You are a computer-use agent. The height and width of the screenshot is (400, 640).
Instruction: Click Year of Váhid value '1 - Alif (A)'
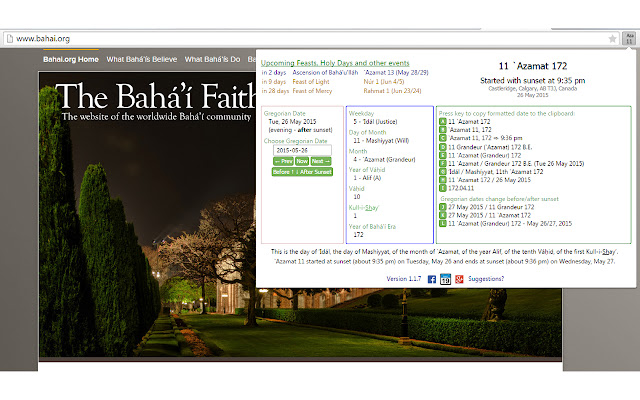click(x=367, y=178)
